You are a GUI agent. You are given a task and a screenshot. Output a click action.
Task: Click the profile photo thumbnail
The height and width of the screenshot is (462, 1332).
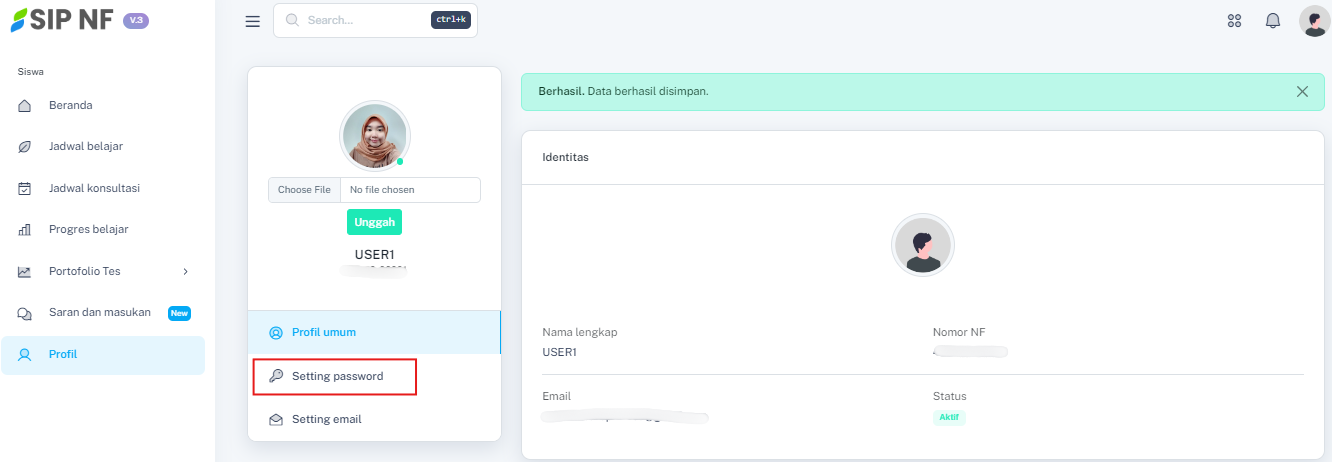tap(374, 136)
